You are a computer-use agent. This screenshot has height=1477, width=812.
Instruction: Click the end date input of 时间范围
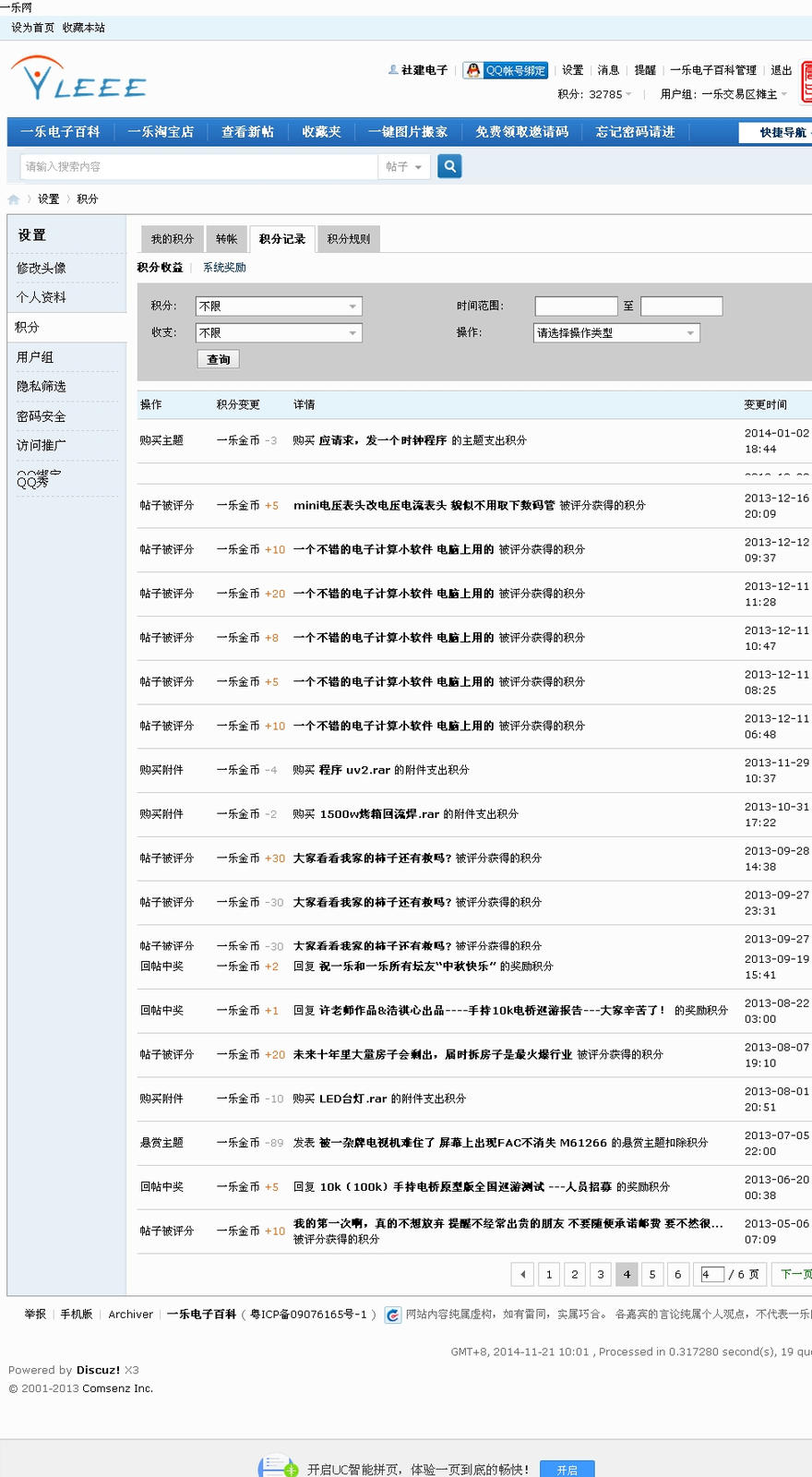[682, 306]
